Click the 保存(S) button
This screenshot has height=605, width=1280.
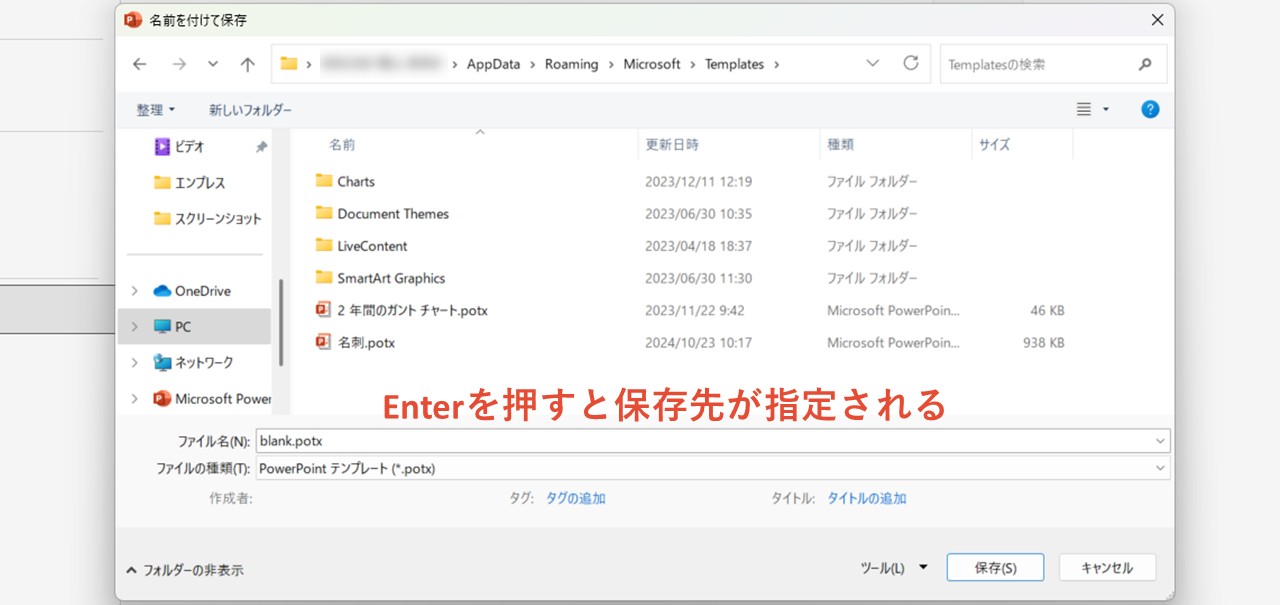tap(995, 568)
